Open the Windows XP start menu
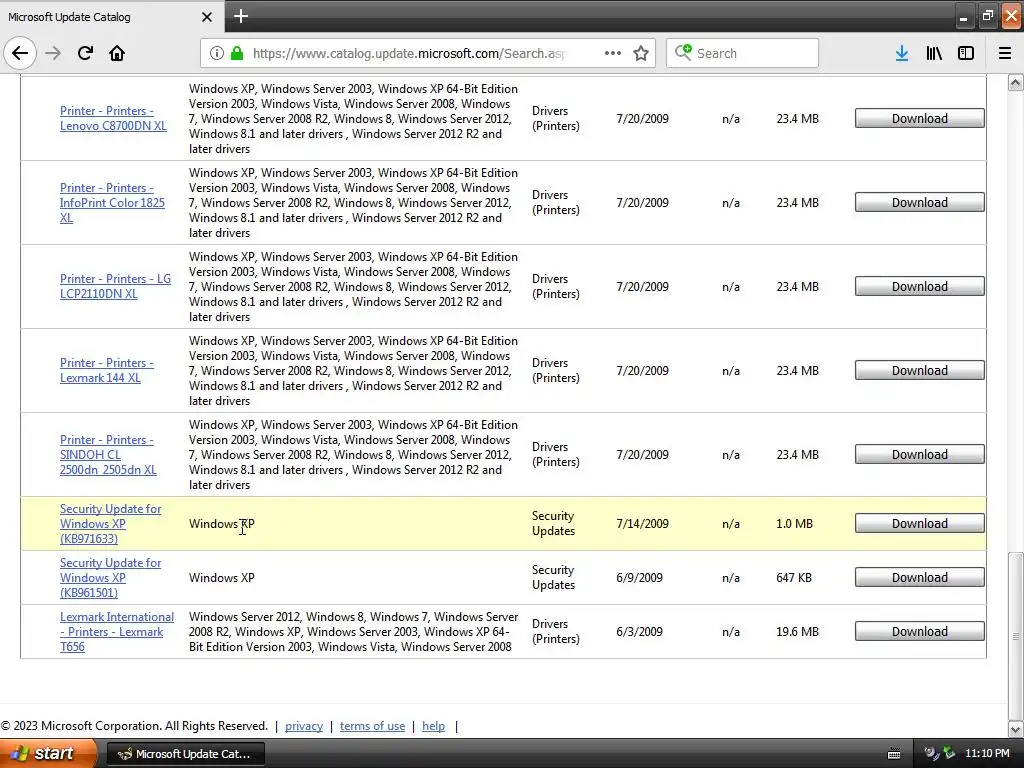 click(x=48, y=753)
